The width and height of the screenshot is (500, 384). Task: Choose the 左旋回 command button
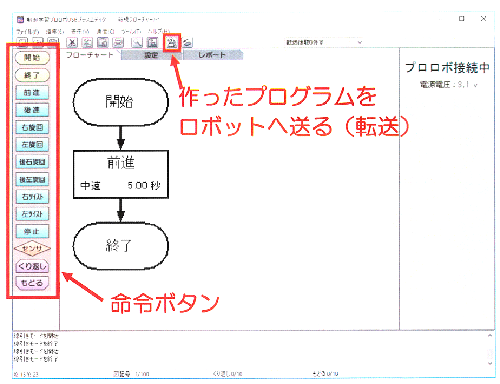[32, 145]
